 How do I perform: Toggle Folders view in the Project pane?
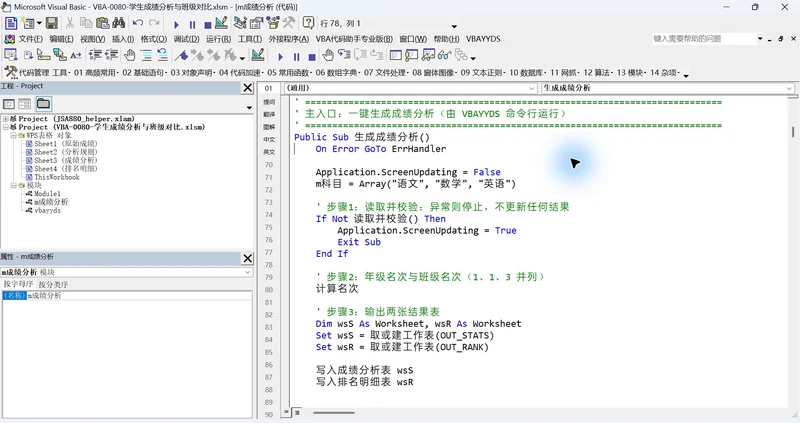(x=43, y=104)
